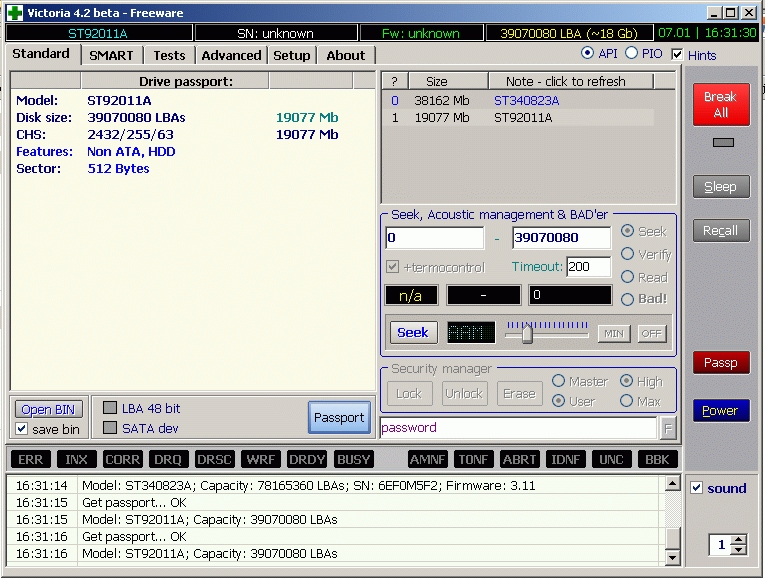Click the small LED under Break All
Viewport: 765px width, 578px height.
tap(723, 142)
